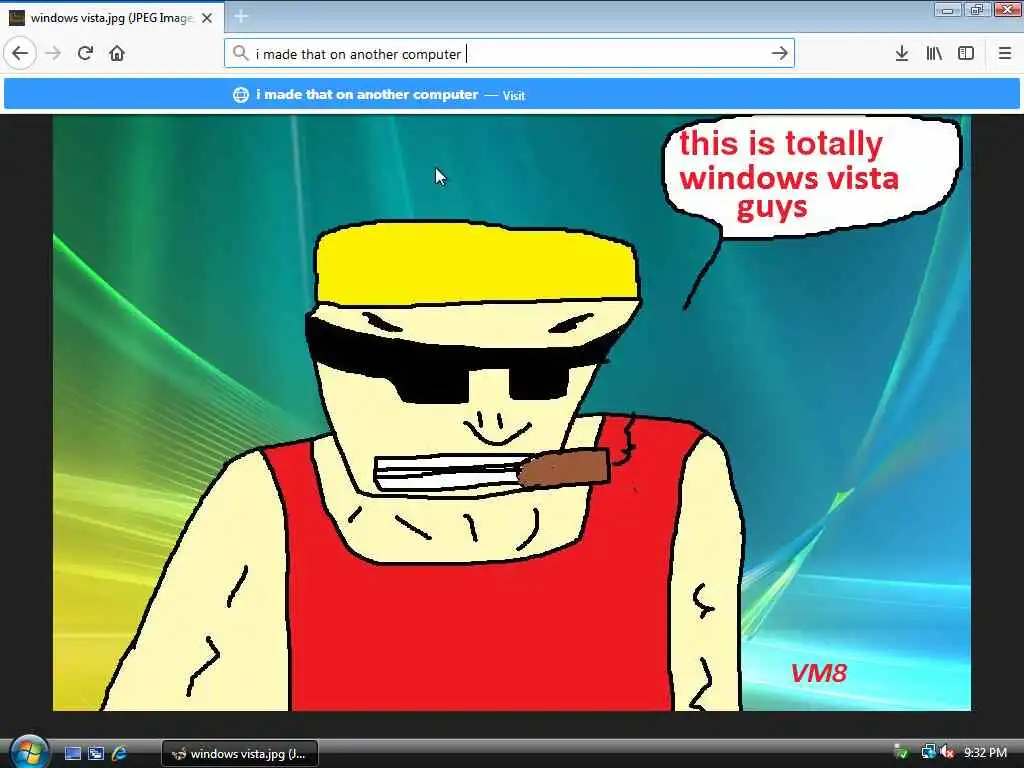This screenshot has height=768, width=1024.
Task: Click the displayed windows vista.jpg image
Action: (x=511, y=413)
